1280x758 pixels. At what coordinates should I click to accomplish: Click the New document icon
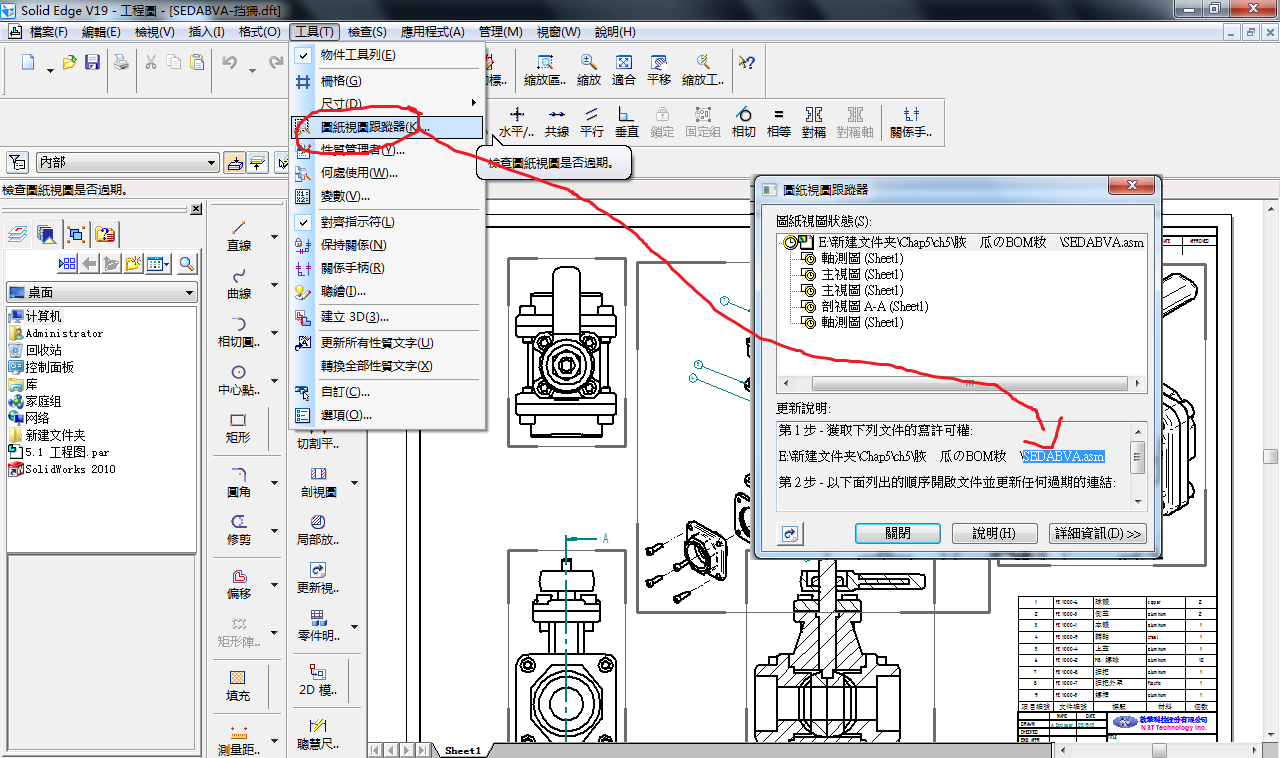point(27,63)
